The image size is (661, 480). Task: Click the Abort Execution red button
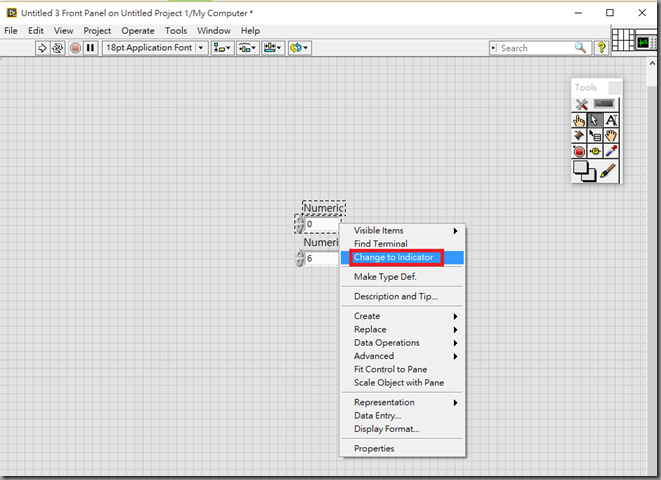75,48
